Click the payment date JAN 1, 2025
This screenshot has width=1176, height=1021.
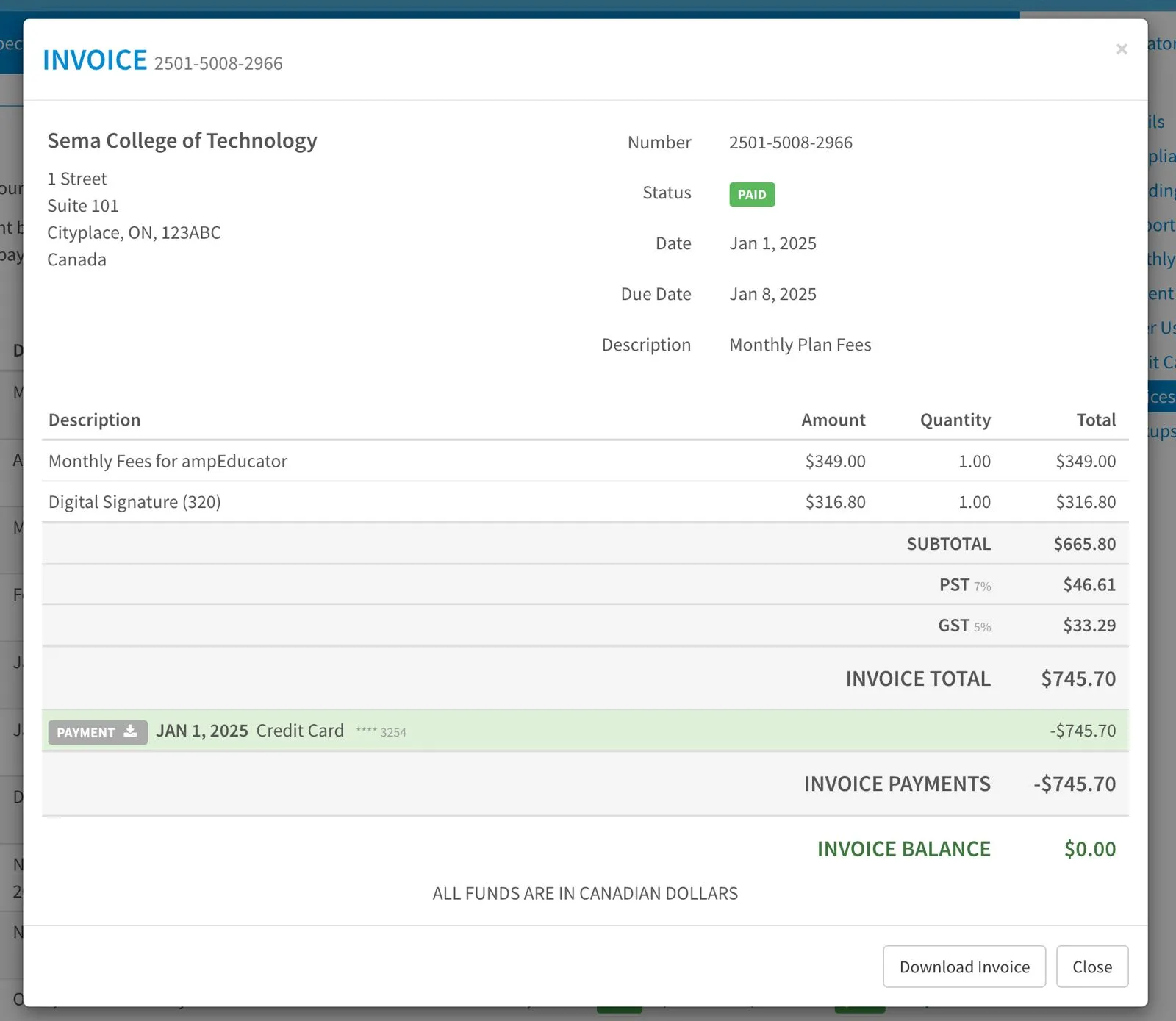pyautogui.click(x=202, y=731)
